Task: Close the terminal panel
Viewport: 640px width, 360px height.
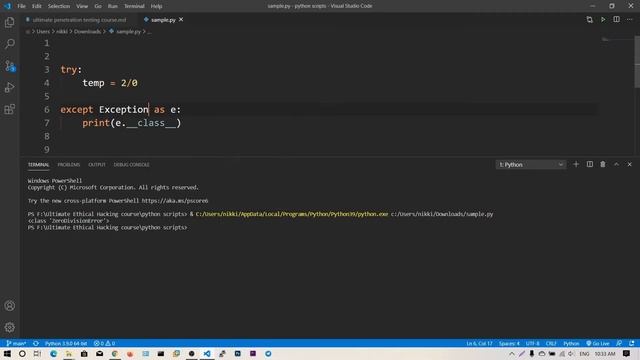Action: [x=629, y=164]
